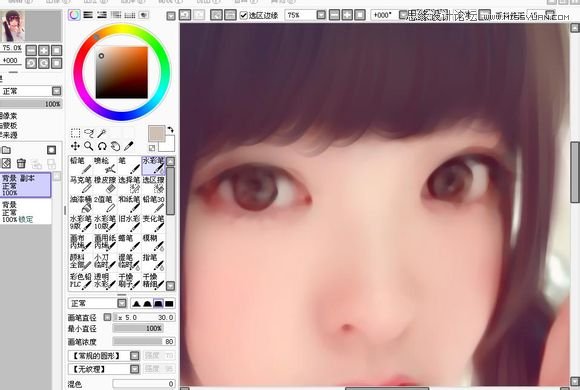Click the undo button in top toolbar

point(185,15)
